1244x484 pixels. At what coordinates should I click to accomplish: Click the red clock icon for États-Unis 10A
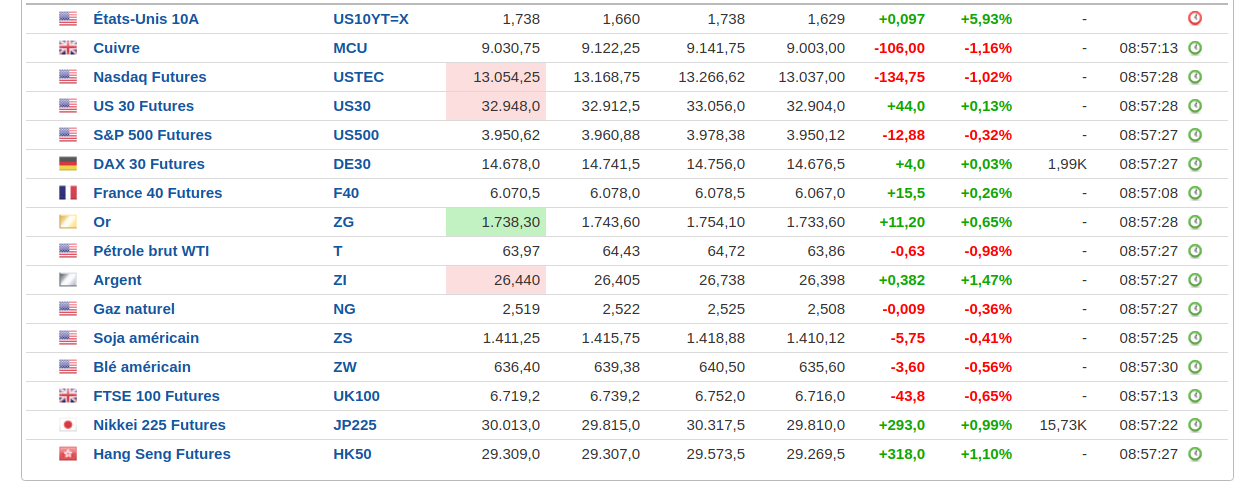(1195, 19)
